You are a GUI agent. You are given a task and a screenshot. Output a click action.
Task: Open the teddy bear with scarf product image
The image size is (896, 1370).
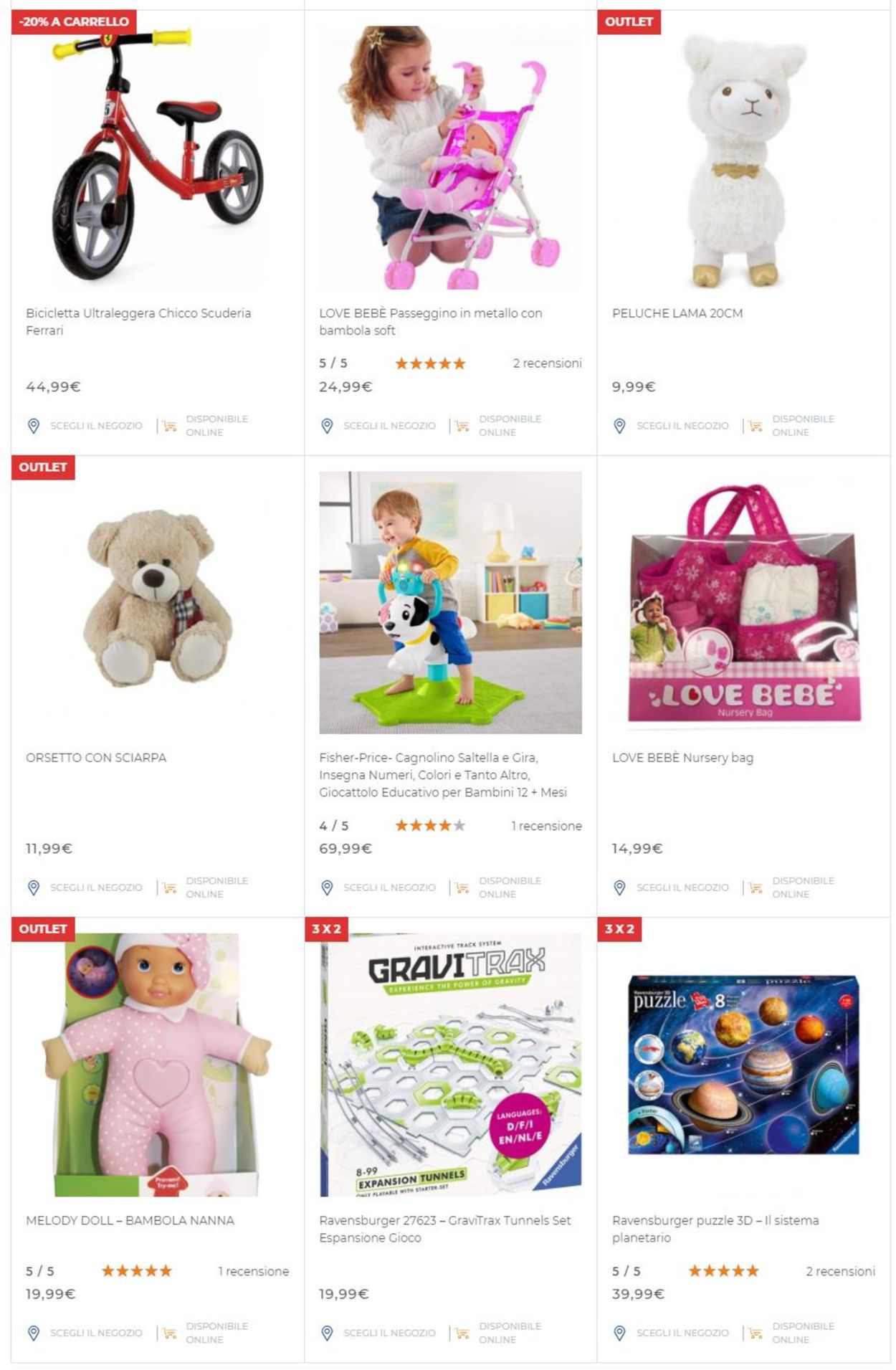[x=157, y=599]
